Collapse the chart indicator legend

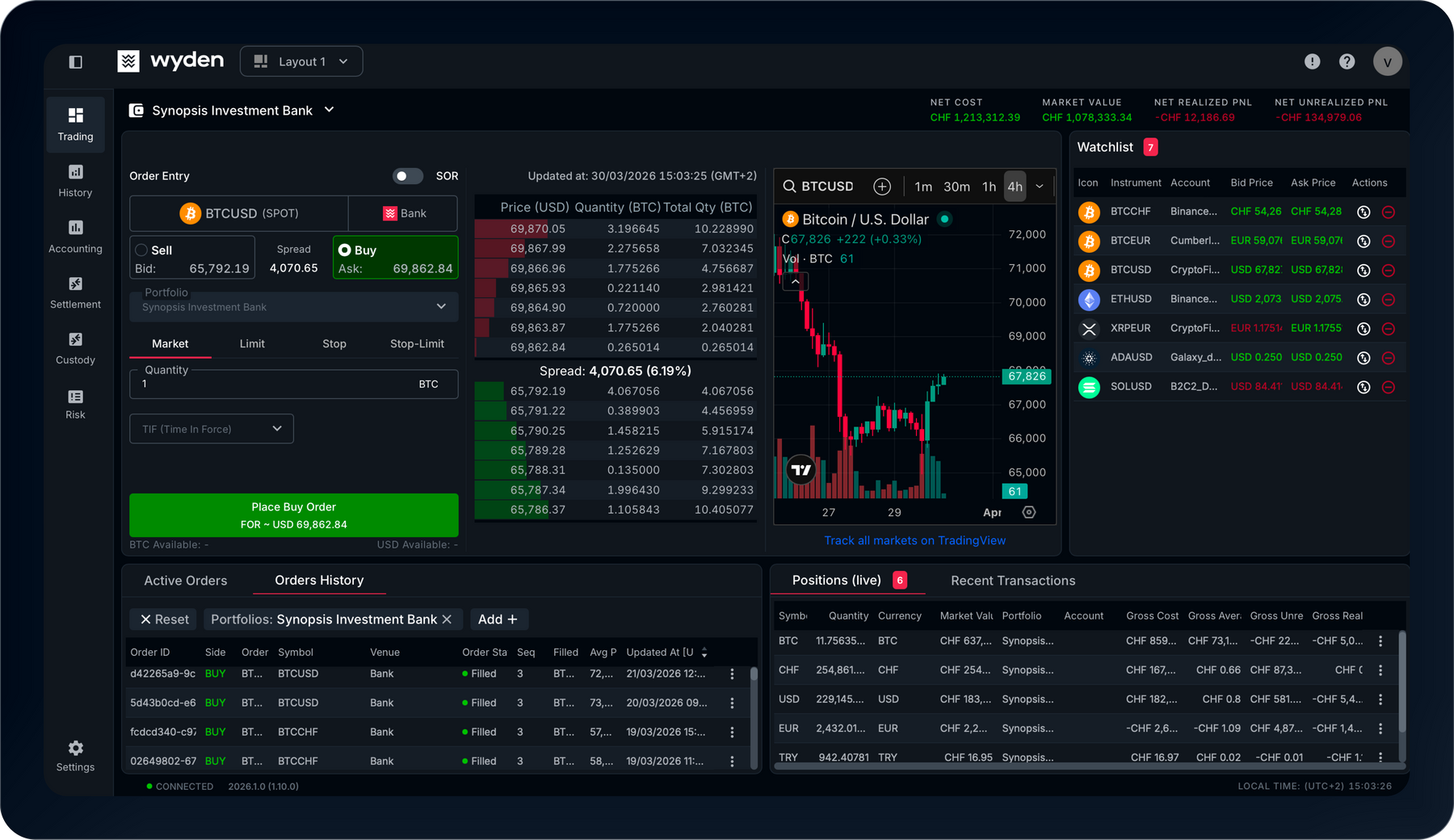click(x=796, y=281)
